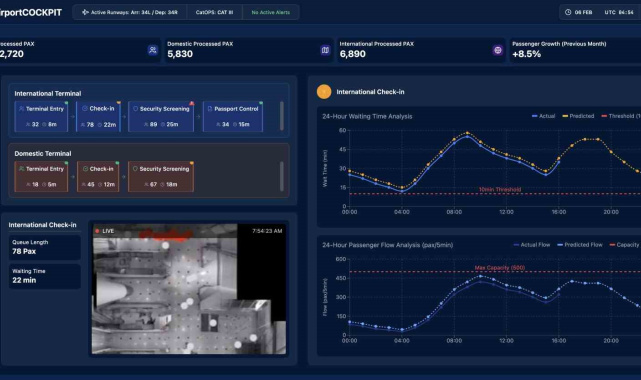Open International Security Screening stage card
The height and width of the screenshot is (380, 641).
[x=161, y=116]
